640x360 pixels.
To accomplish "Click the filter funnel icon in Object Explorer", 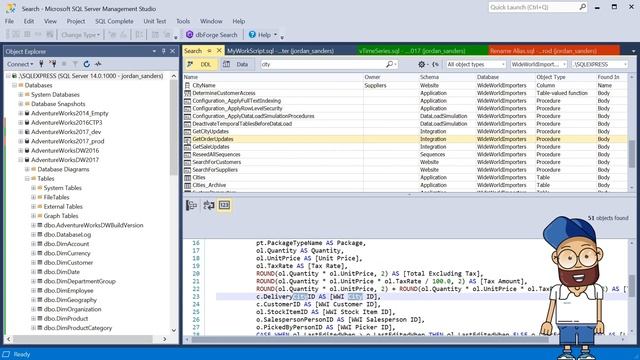I will 75,64.
